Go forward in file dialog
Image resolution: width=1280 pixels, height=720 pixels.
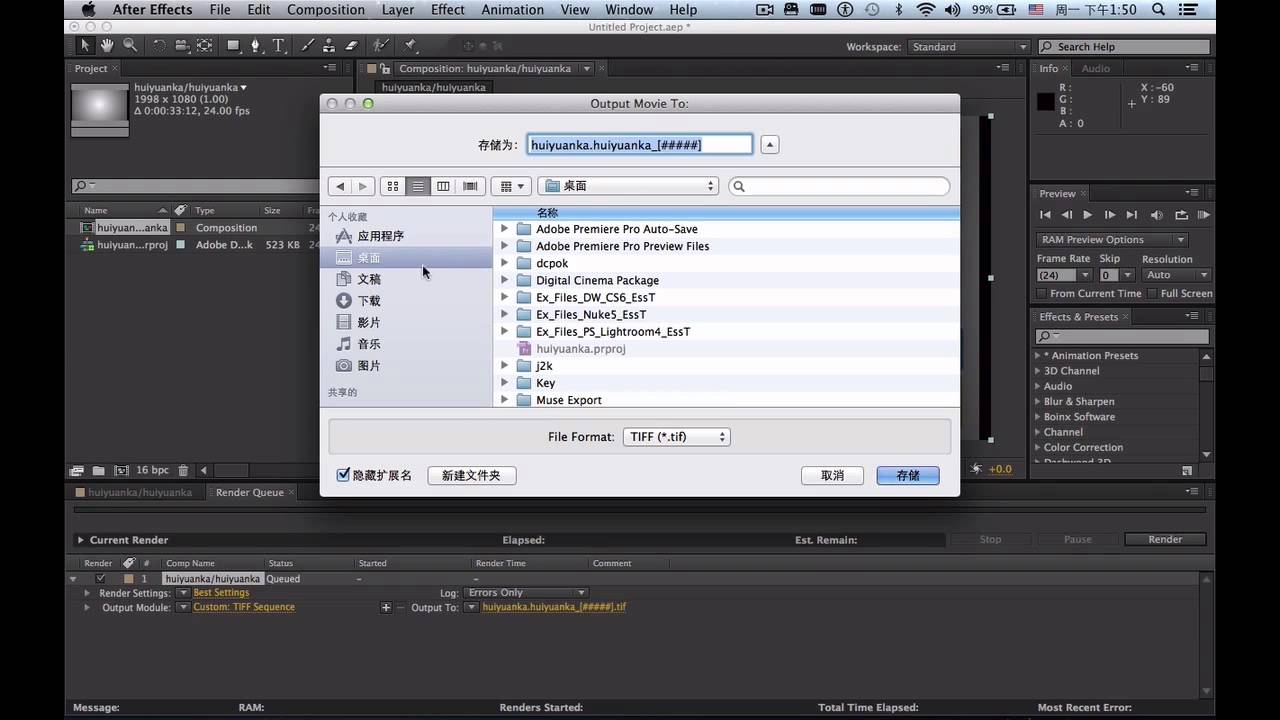point(363,186)
